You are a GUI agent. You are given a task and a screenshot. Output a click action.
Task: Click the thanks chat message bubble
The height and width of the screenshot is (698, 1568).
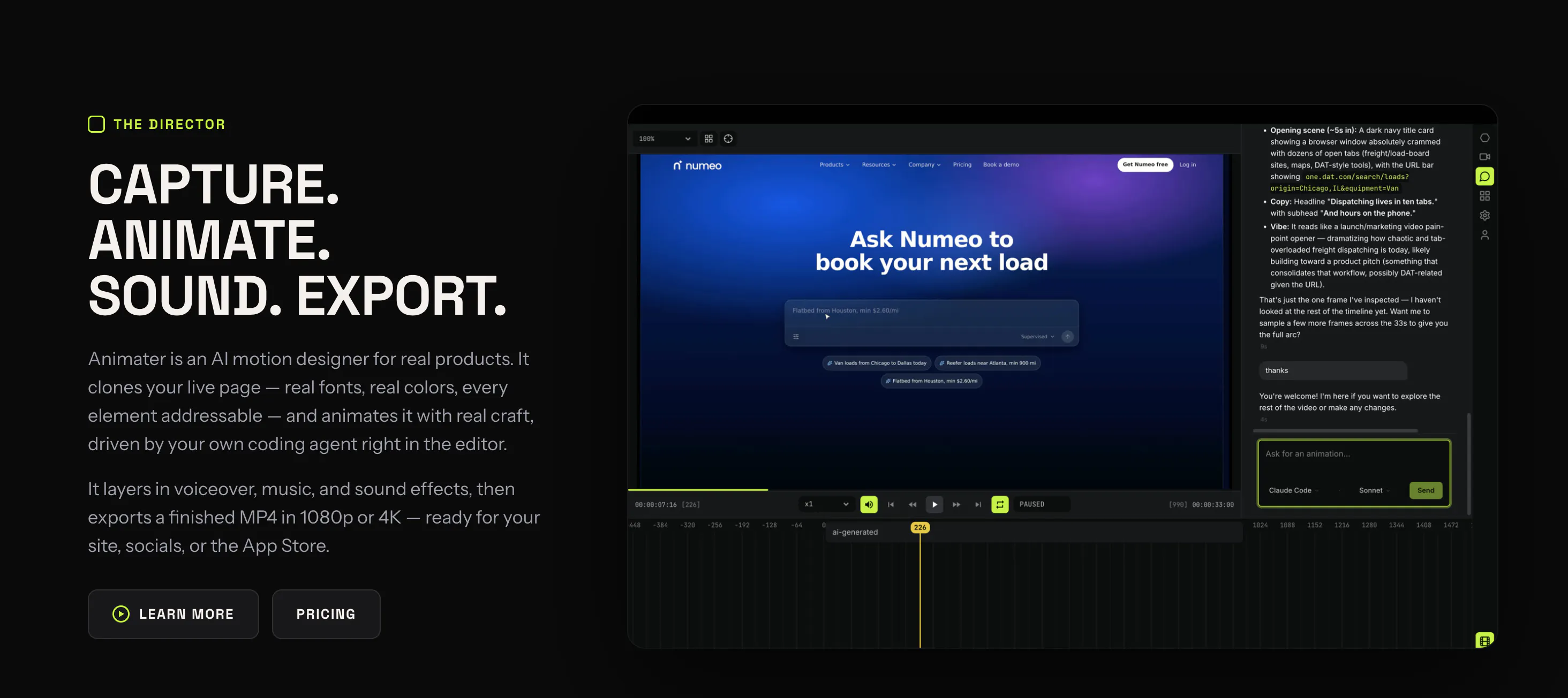coord(1332,370)
